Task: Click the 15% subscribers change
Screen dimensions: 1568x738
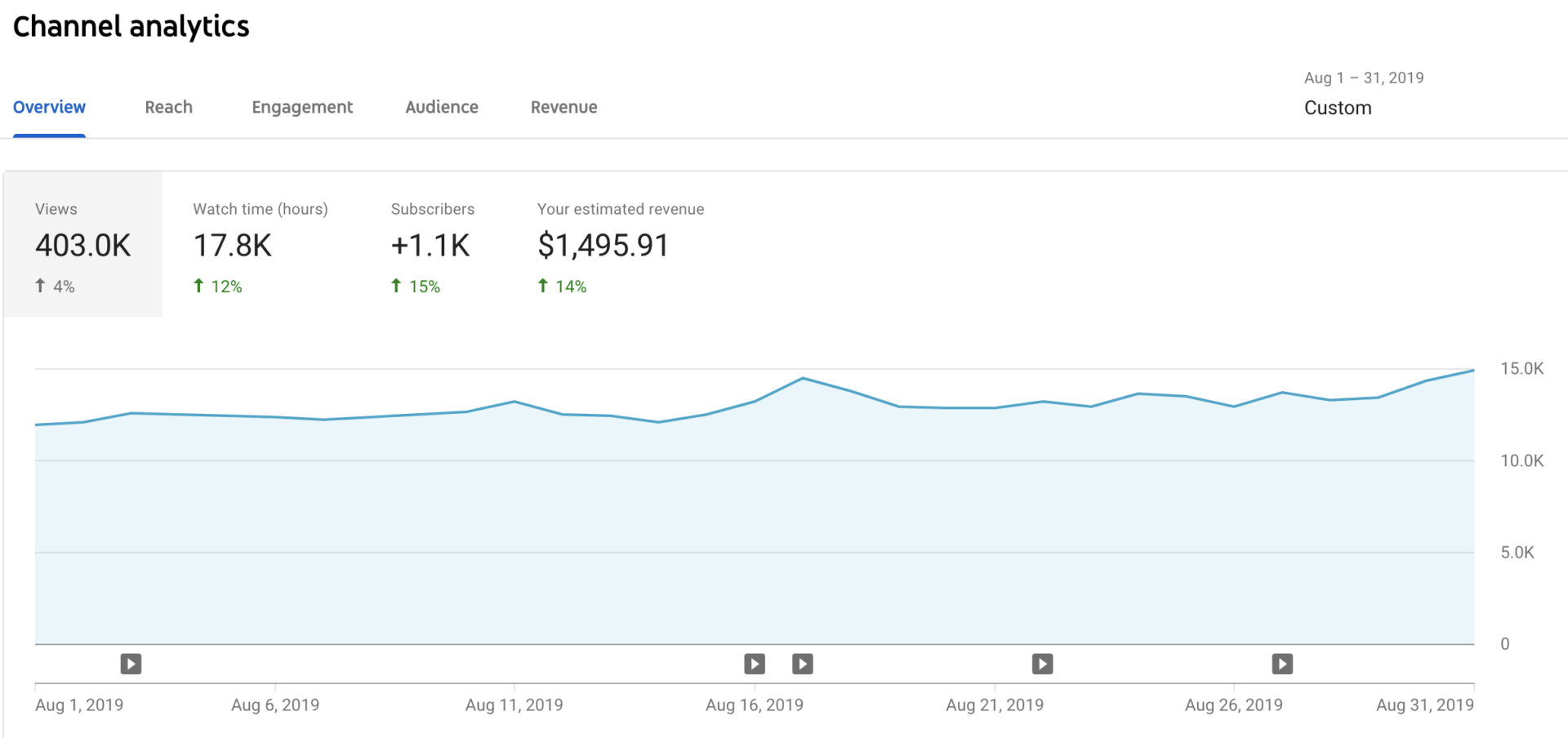Action: [x=416, y=287]
